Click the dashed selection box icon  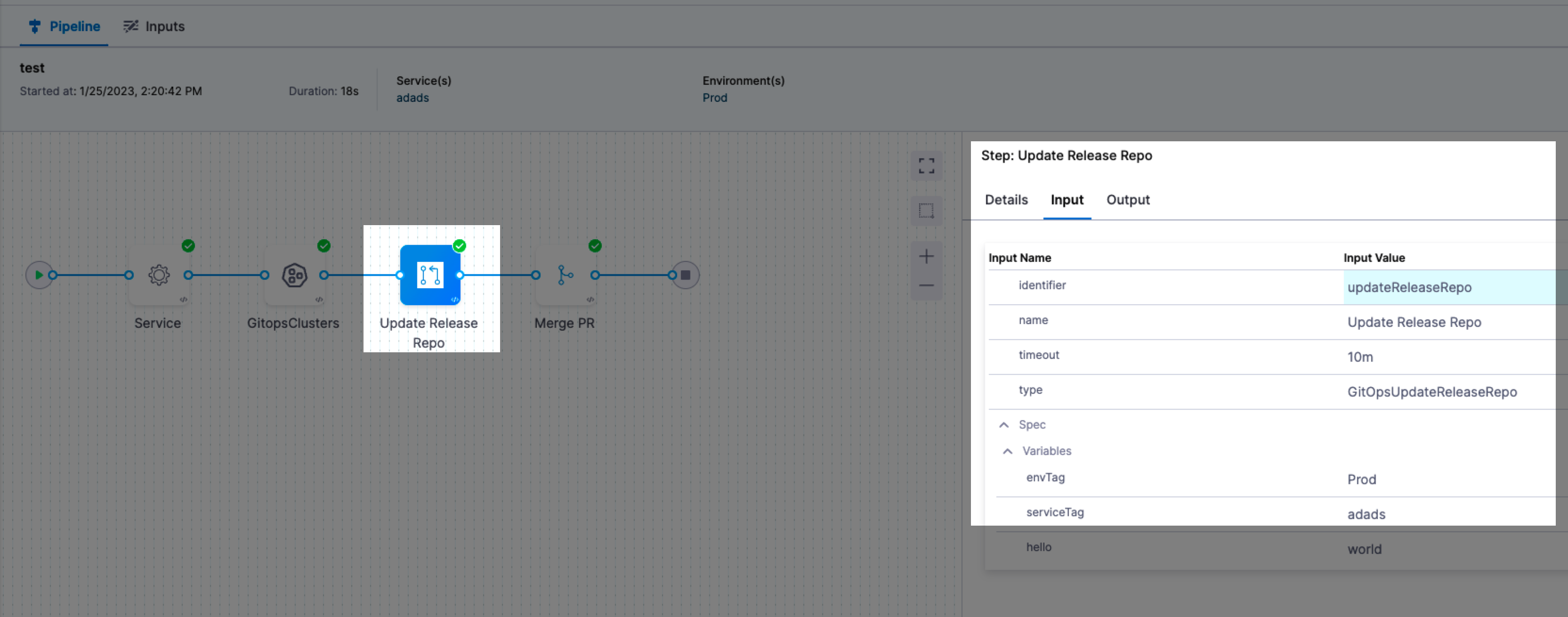pyautogui.click(x=926, y=211)
